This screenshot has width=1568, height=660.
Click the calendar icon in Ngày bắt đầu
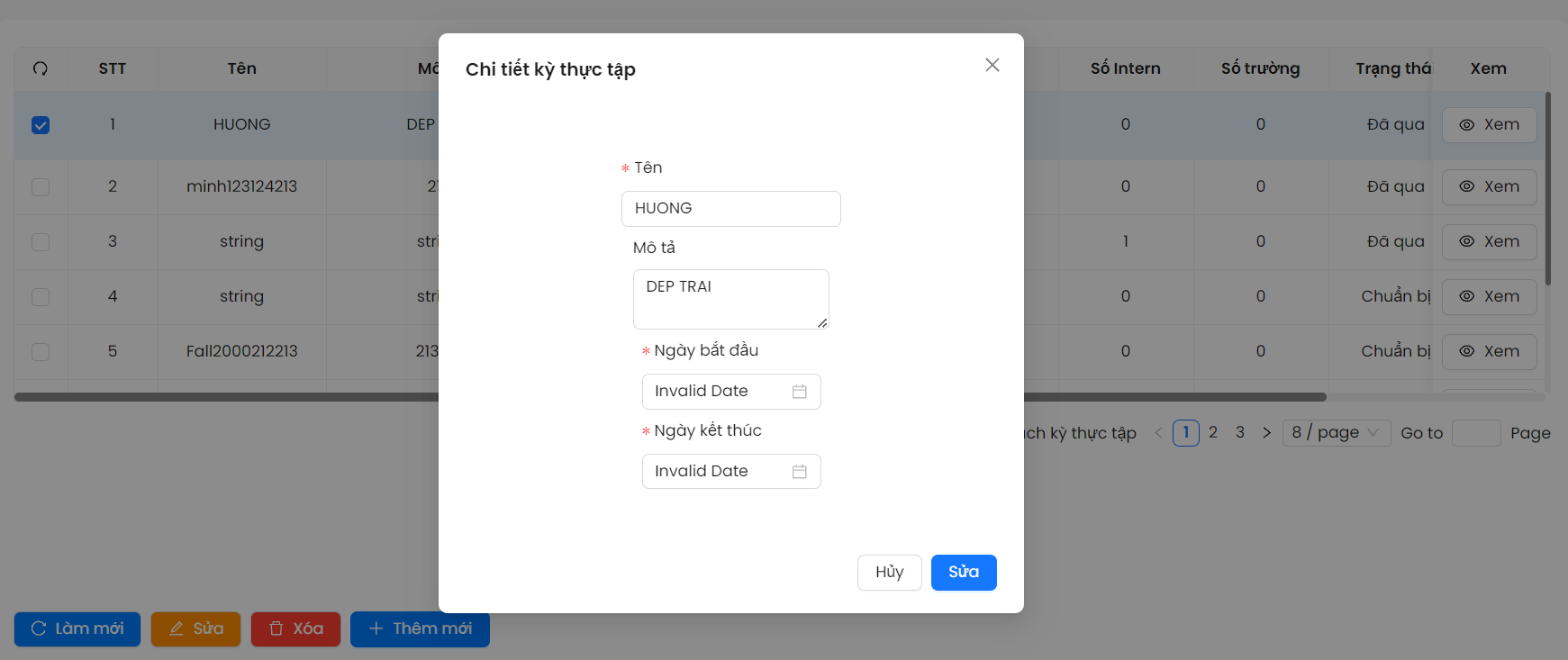pos(799,392)
